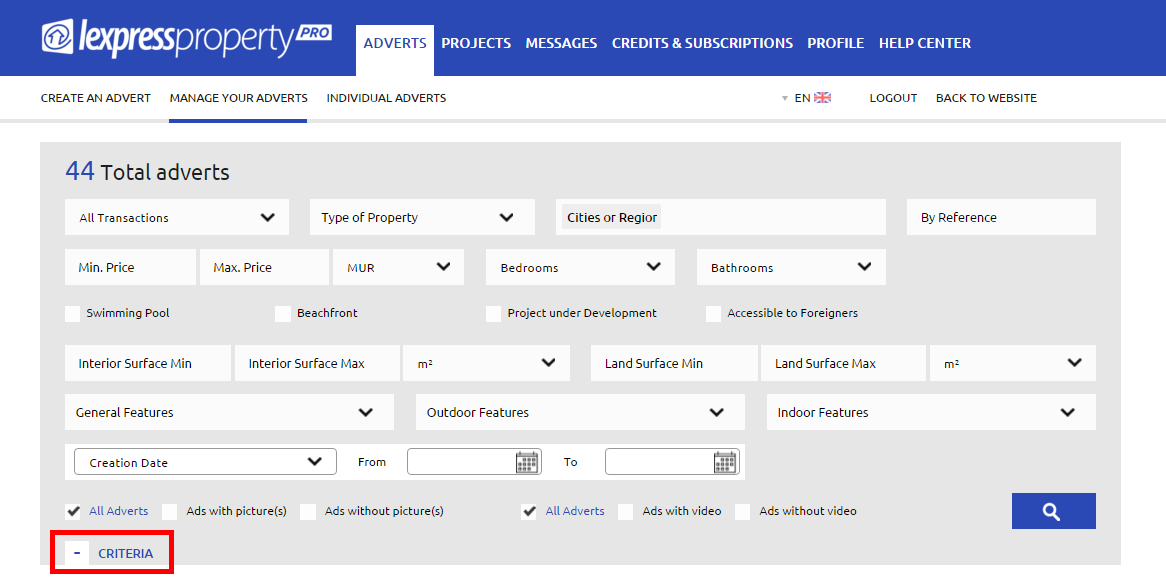Screen dimensions: 1166x581
Task: Click Interior Surface Max field
Action: point(318,363)
